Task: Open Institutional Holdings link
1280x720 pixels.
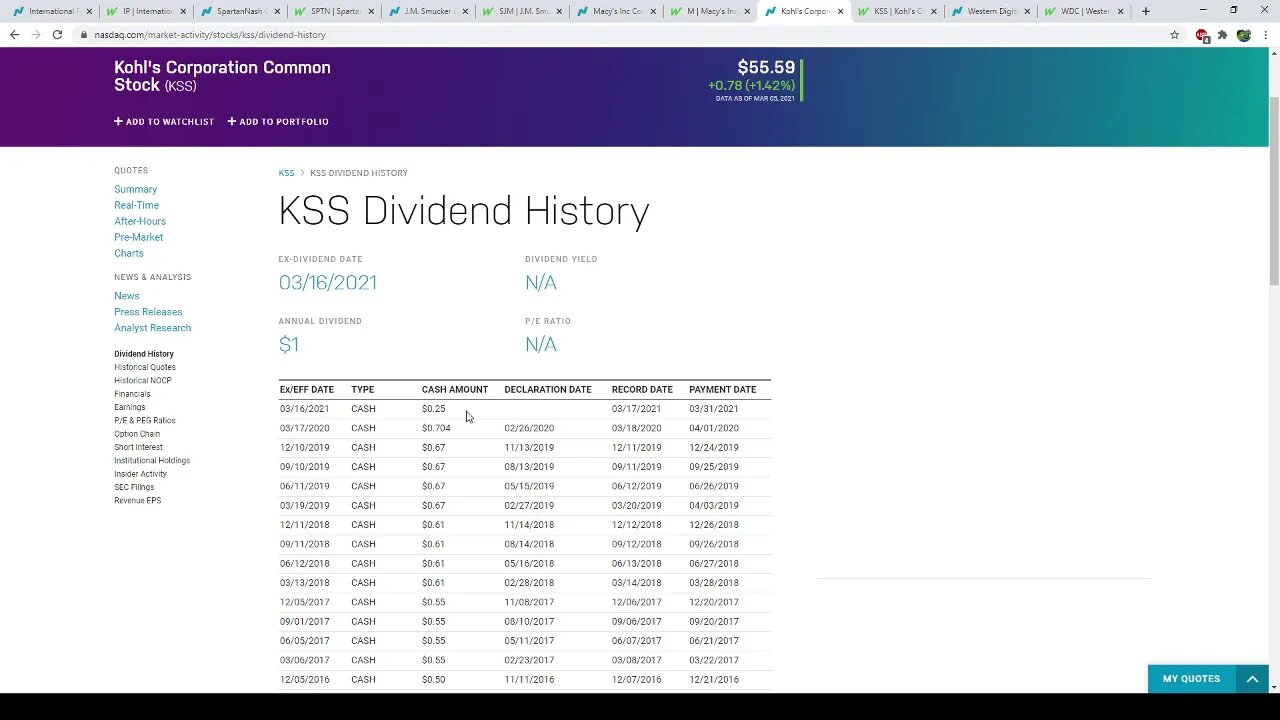Action: tap(152, 460)
